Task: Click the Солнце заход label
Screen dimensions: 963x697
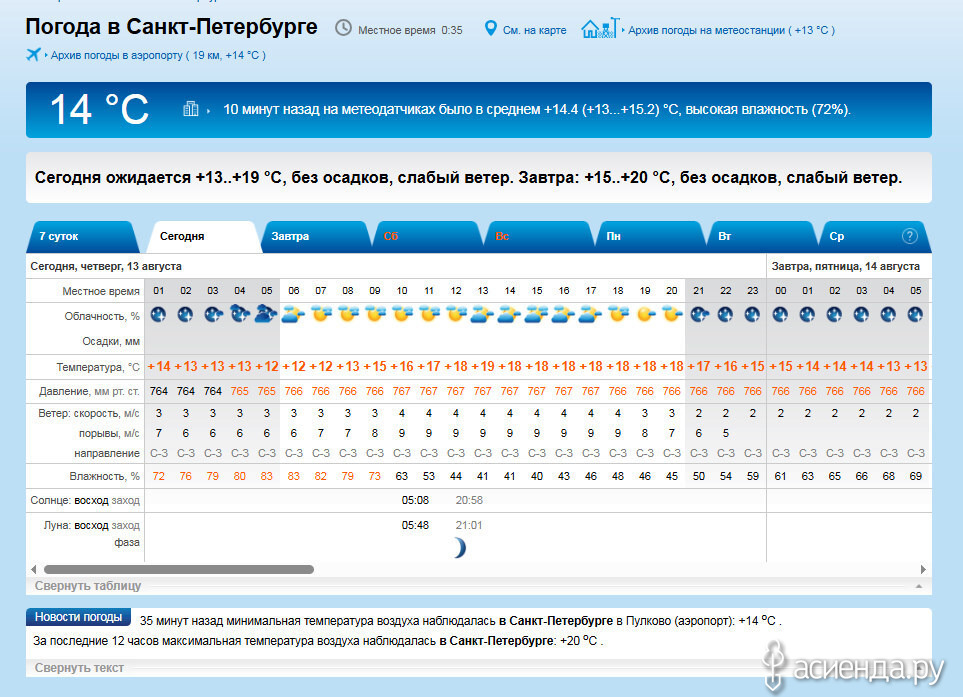Action: (125, 500)
